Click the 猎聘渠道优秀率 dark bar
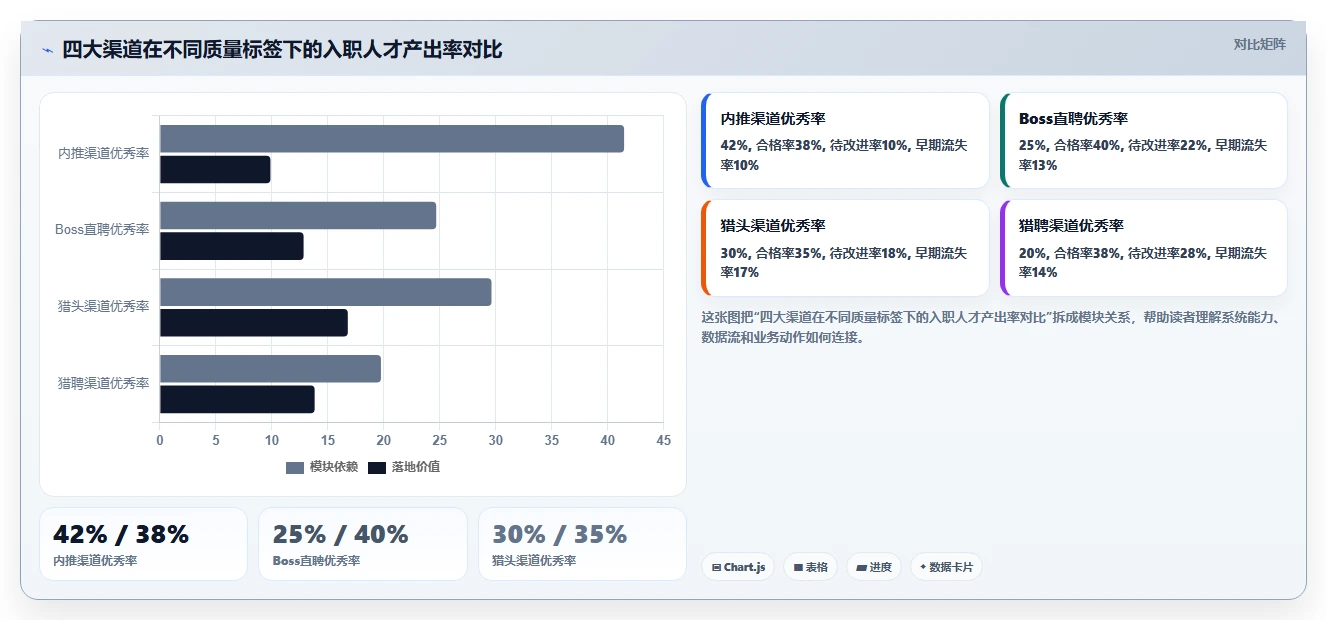This screenshot has height=620, width=1327. coord(237,399)
